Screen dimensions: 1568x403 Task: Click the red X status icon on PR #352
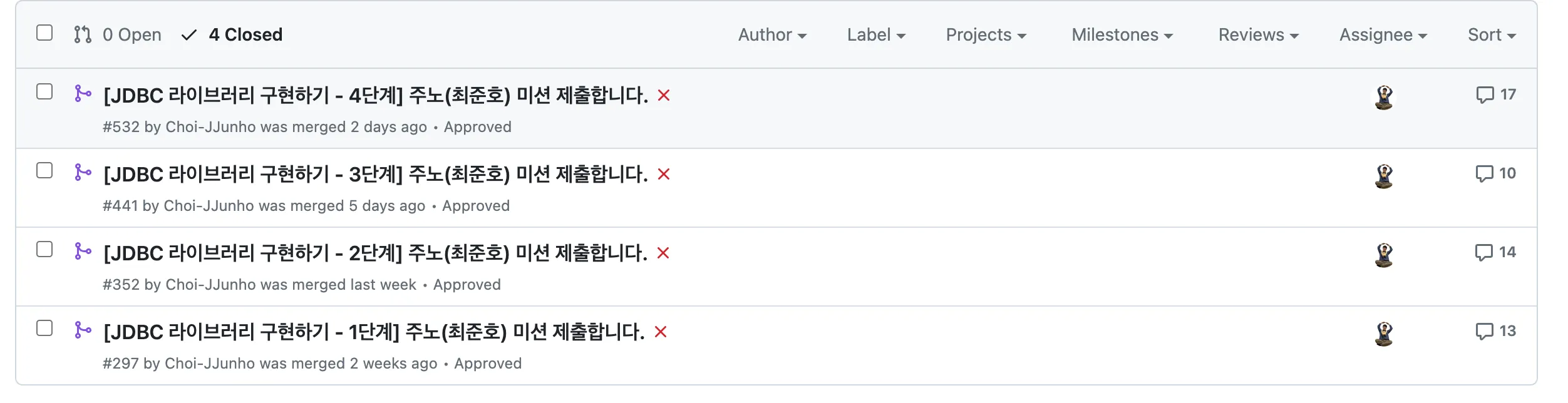pos(663,253)
